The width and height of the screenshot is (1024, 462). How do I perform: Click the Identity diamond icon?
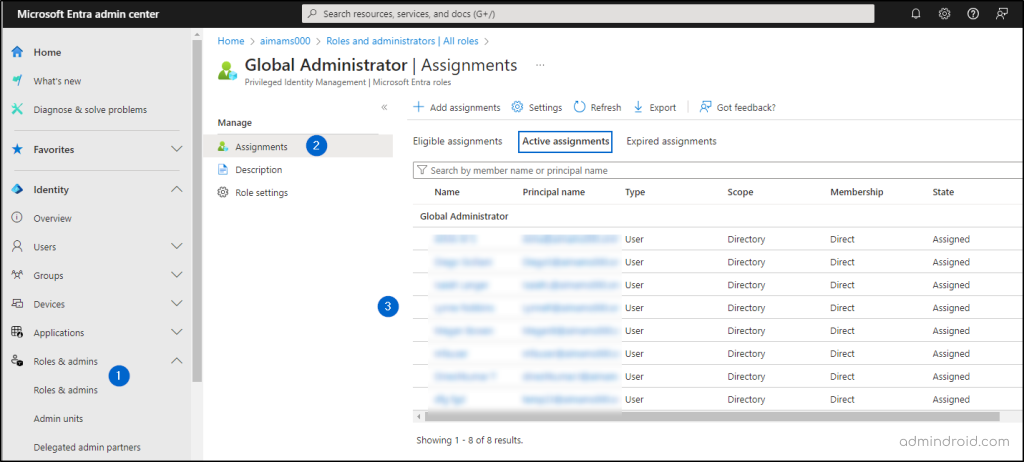18,190
